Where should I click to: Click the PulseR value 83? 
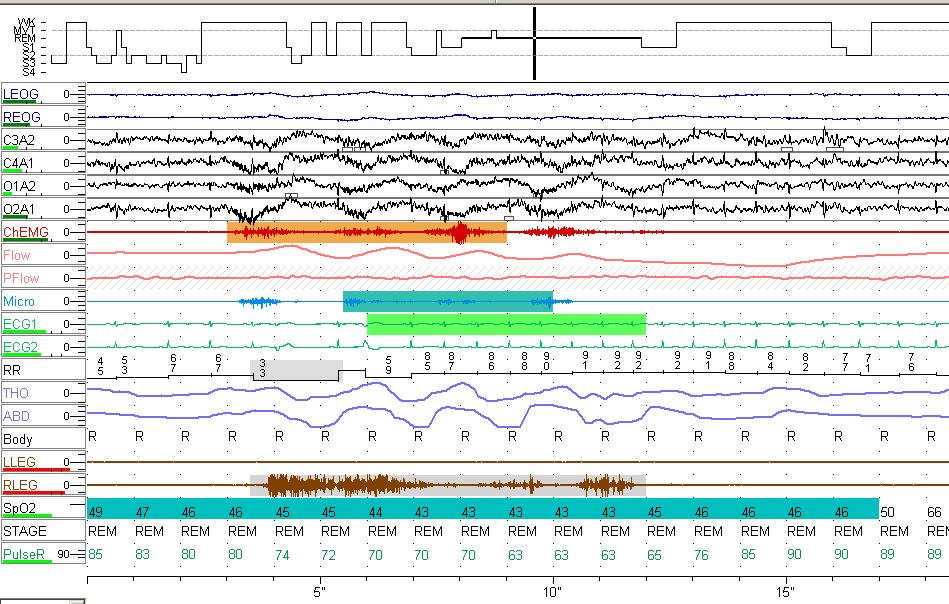tap(142, 554)
